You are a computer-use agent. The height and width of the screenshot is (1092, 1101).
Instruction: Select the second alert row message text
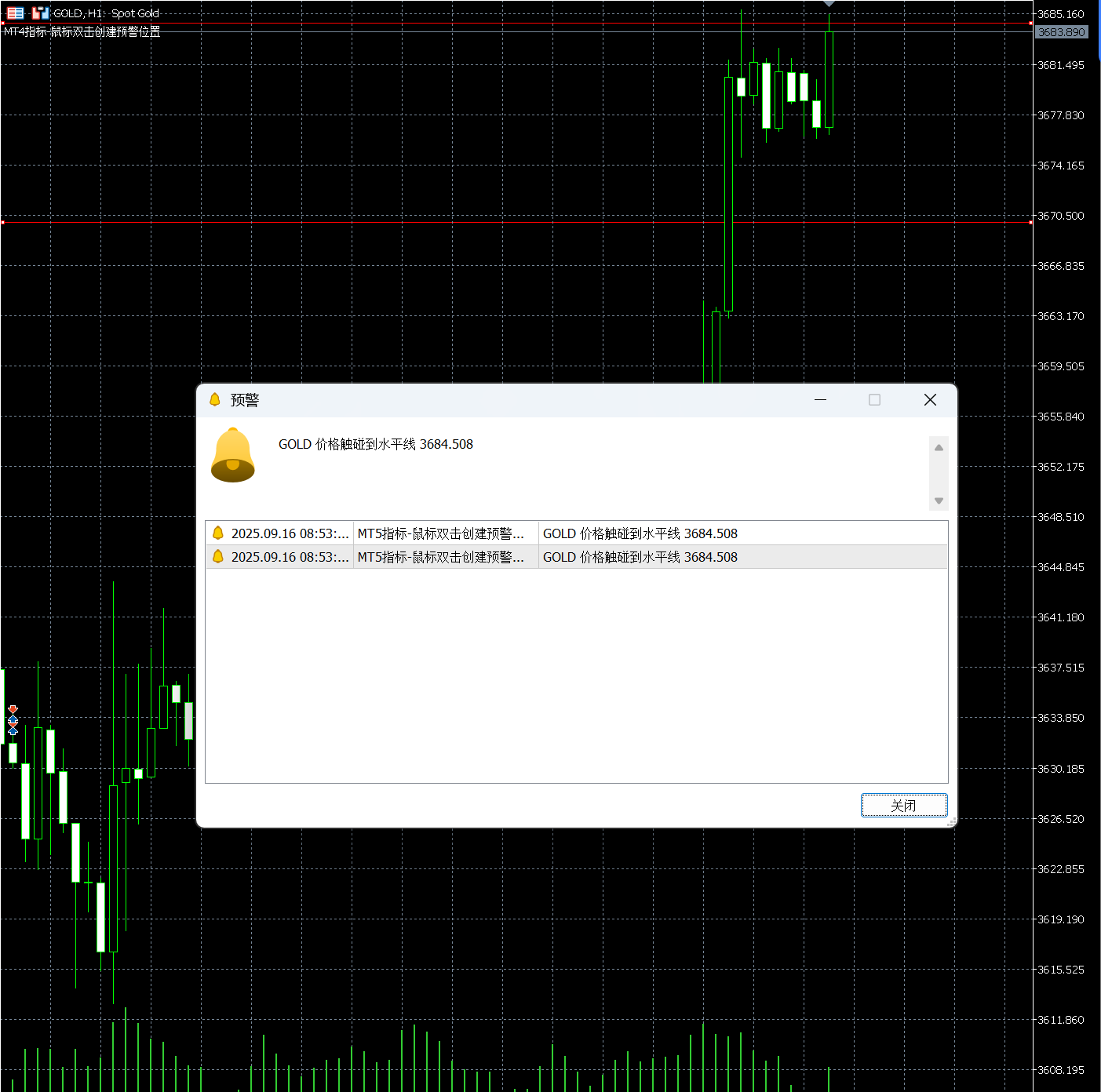(x=640, y=557)
